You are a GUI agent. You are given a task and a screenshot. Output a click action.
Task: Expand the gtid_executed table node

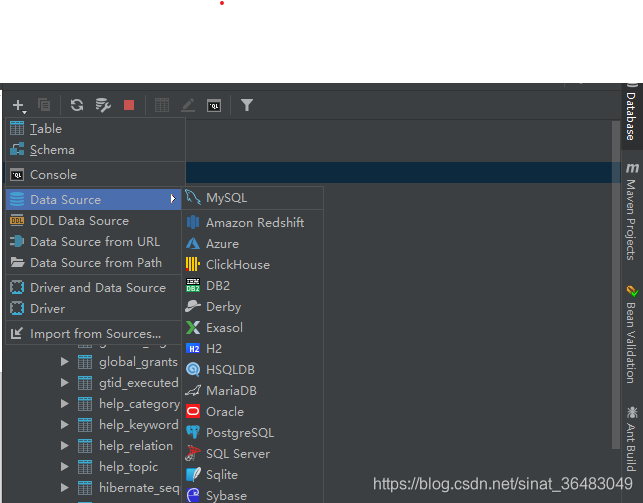click(64, 382)
